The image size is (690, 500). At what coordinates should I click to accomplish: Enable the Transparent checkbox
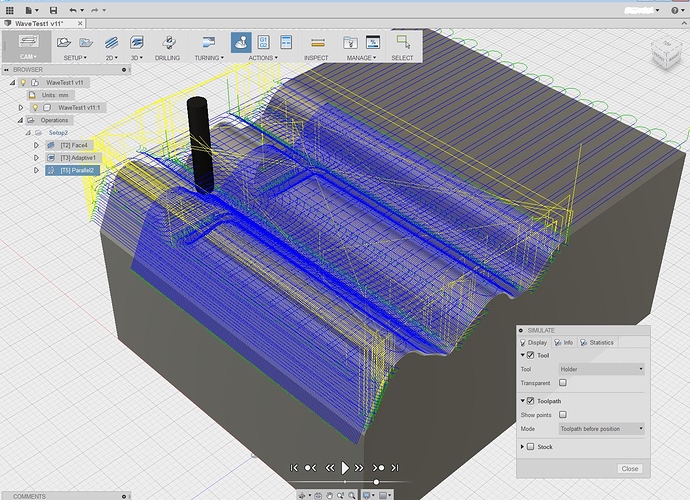point(562,383)
